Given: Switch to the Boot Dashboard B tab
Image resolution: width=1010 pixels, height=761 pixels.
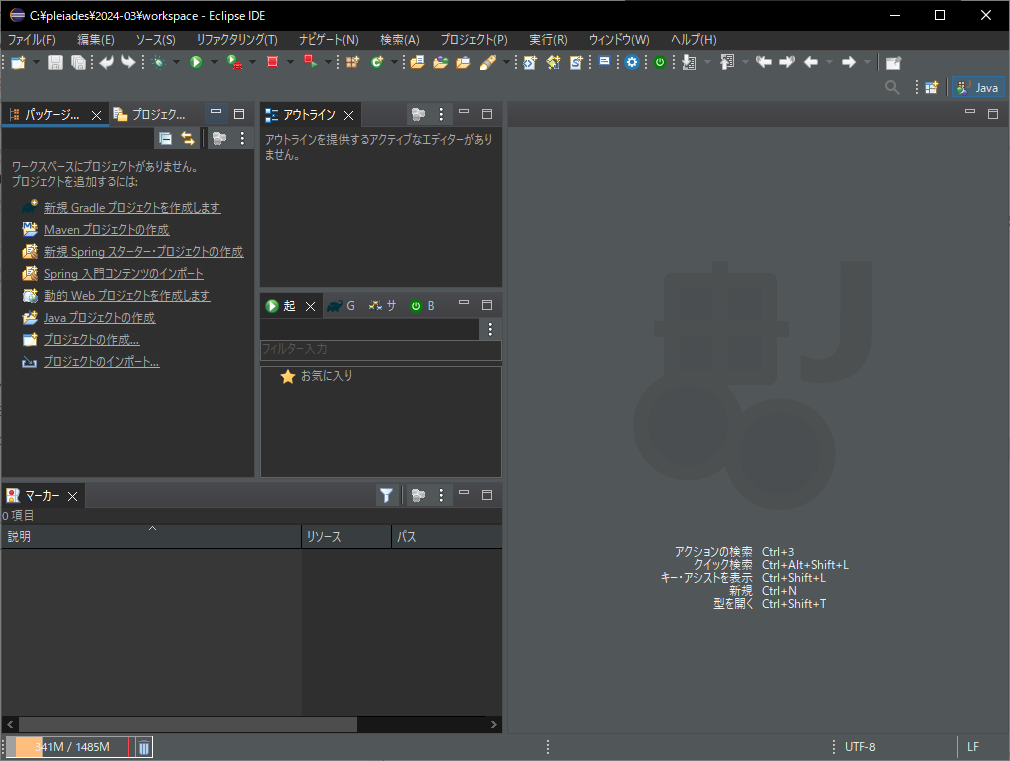Looking at the screenshot, I should [x=423, y=306].
